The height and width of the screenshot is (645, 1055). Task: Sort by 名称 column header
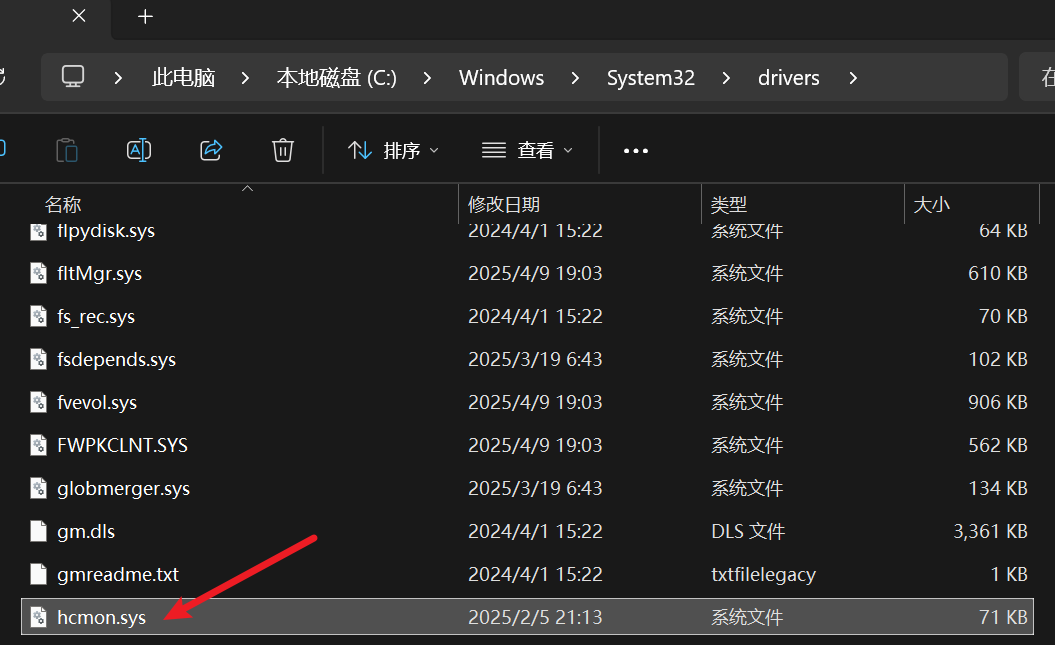tap(63, 204)
